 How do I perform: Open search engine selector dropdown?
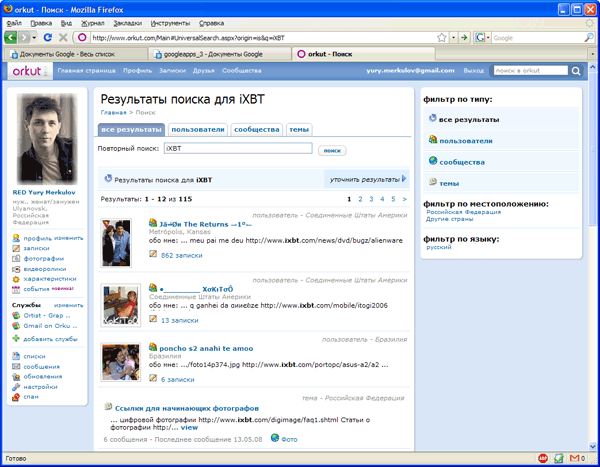point(488,38)
